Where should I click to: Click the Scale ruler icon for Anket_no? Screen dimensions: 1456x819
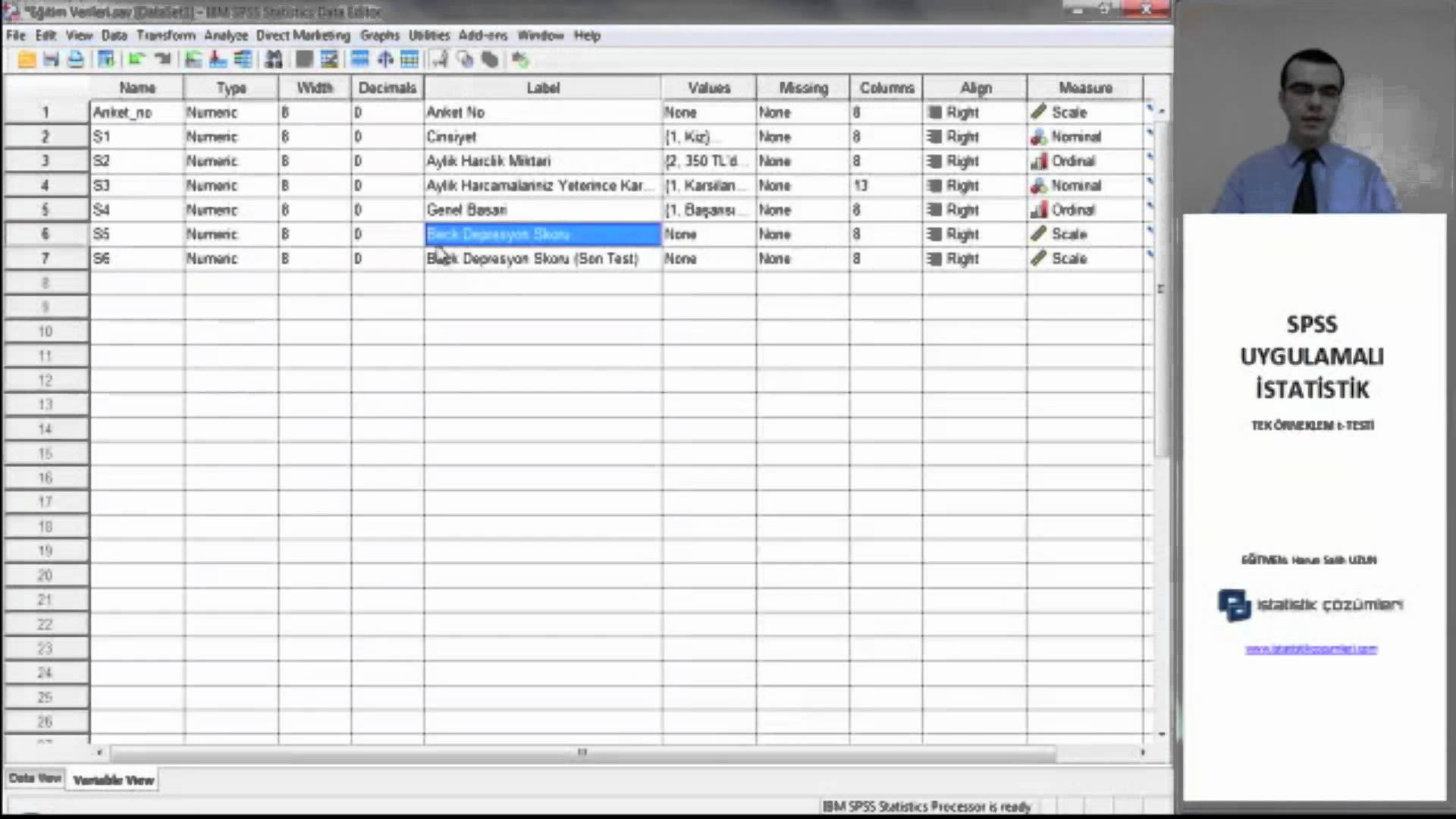pyautogui.click(x=1039, y=111)
